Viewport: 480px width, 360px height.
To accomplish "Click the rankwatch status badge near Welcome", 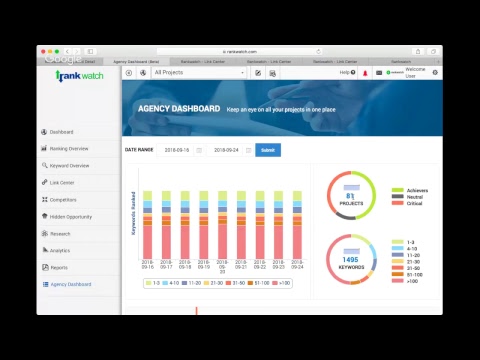I will 395,72.
